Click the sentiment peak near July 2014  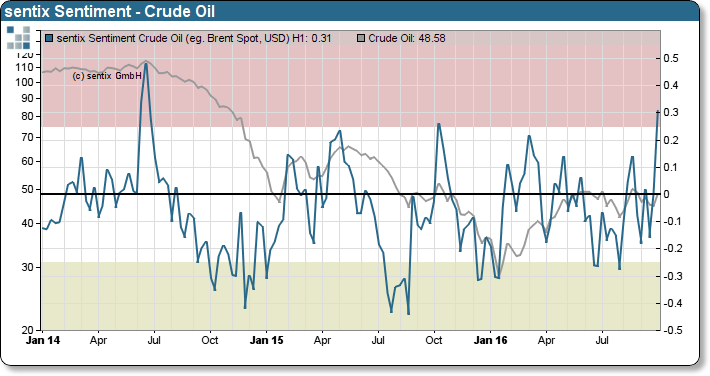[x=145, y=64]
